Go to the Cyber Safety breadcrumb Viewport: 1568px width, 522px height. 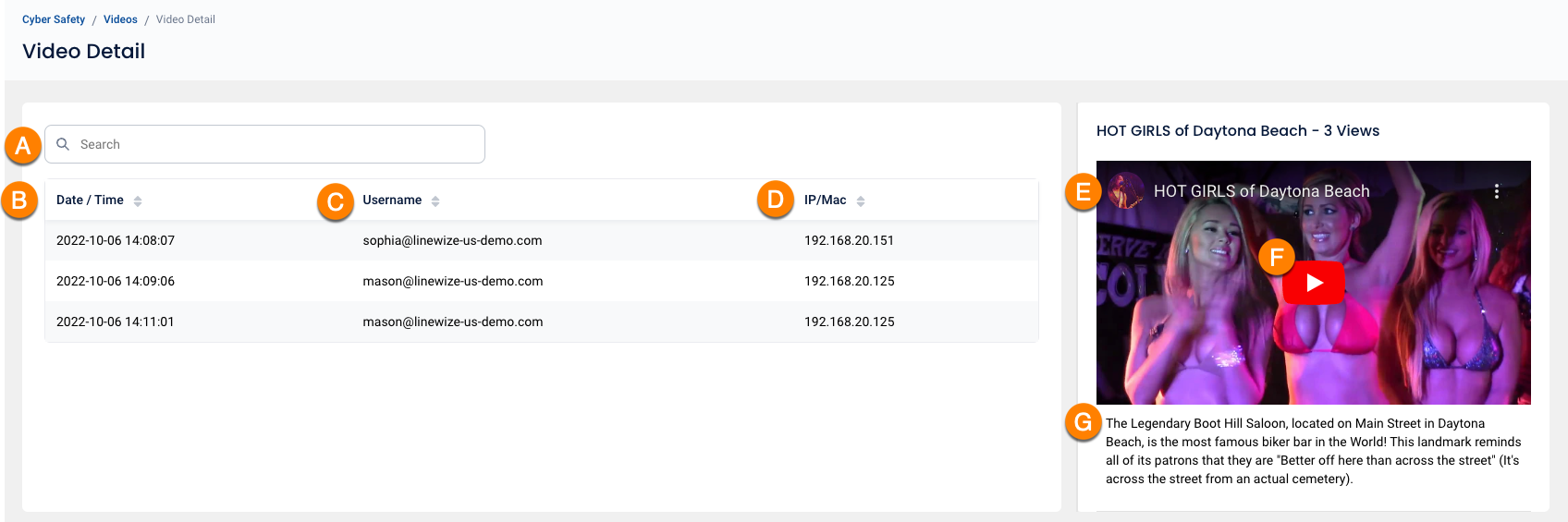[x=54, y=19]
